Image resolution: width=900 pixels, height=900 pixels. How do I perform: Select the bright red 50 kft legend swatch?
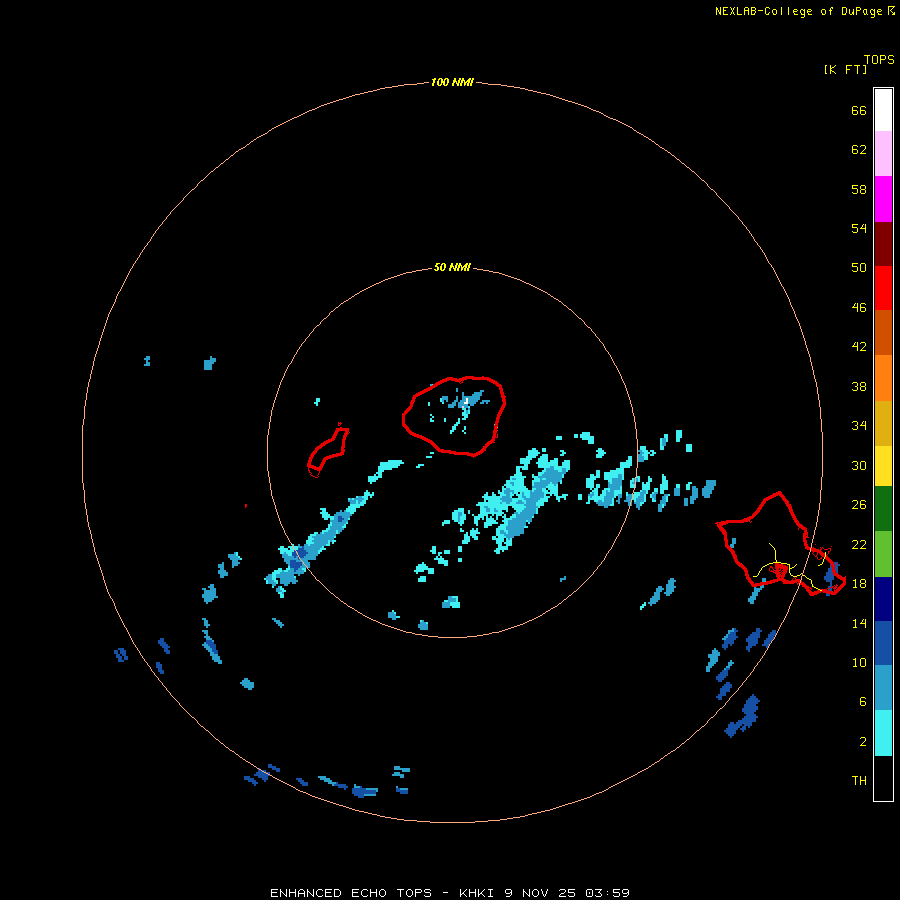pyautogui.click(x=883, y=288)
